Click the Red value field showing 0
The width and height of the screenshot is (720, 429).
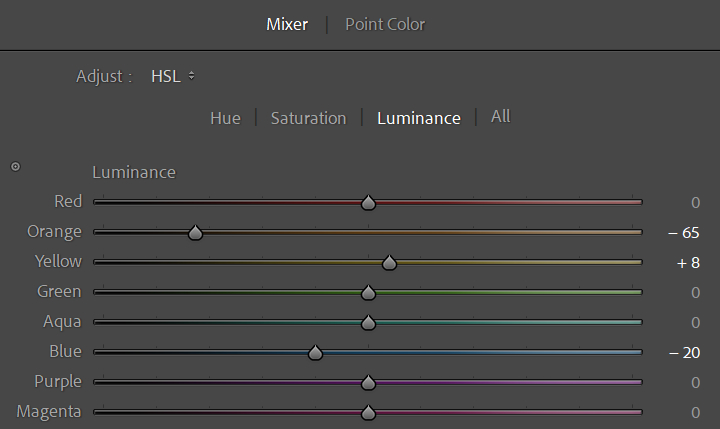coord(695,203)
